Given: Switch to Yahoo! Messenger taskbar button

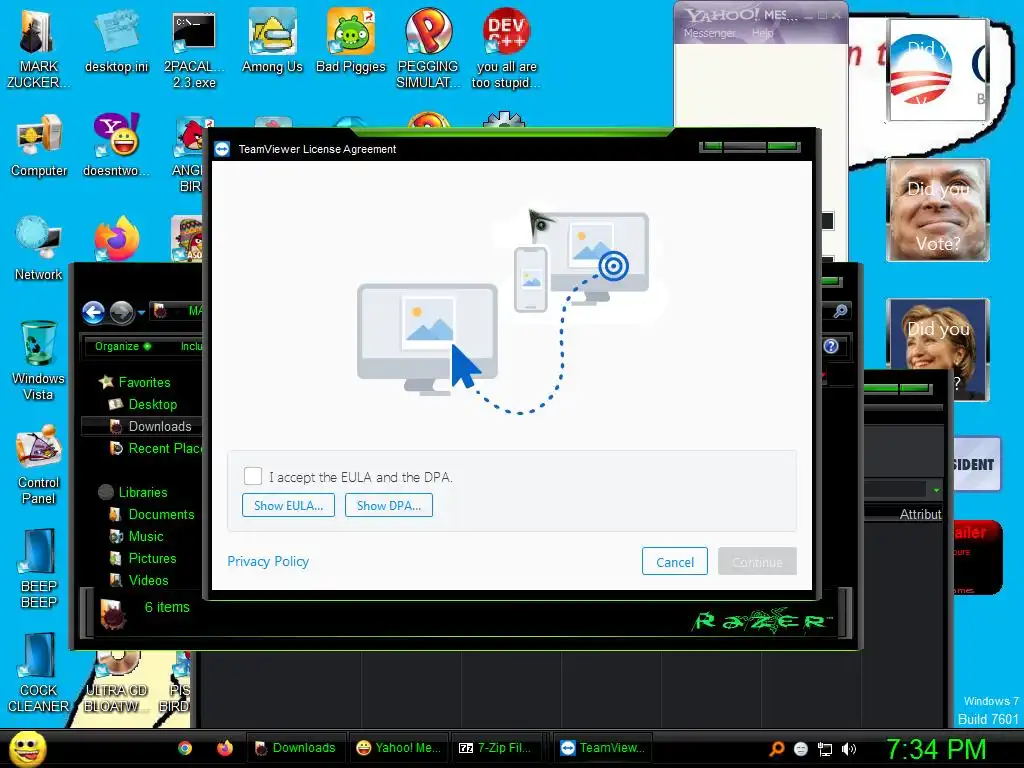Looking at the screenshot, I should (398, 748).
